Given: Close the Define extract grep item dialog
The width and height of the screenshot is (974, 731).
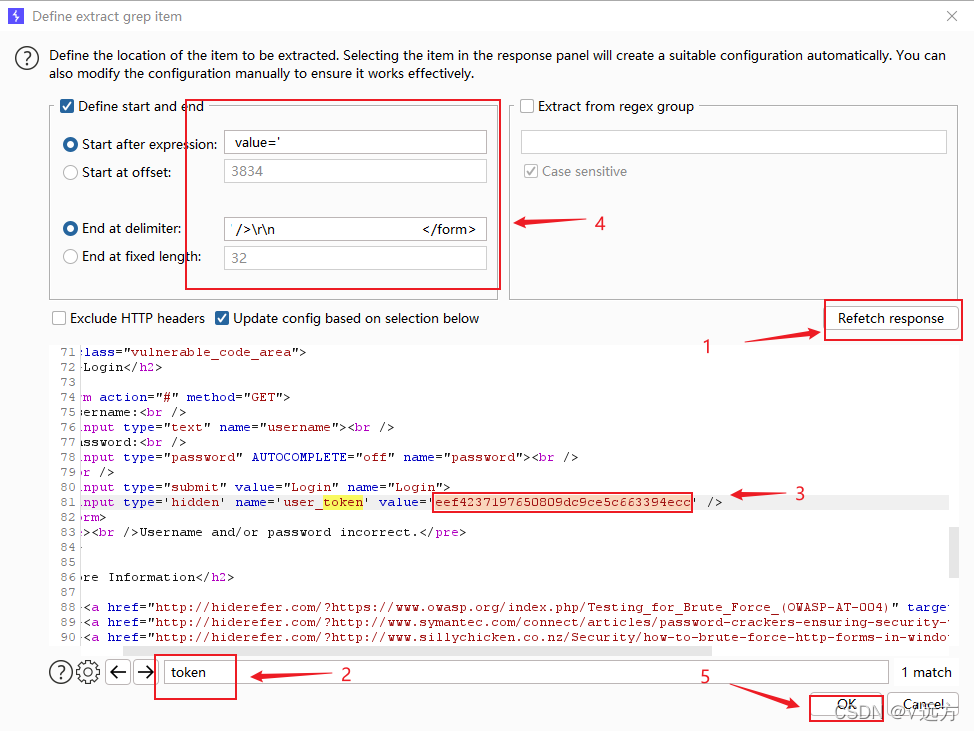Looking at the screenshot, I should (x=952, y=16).
